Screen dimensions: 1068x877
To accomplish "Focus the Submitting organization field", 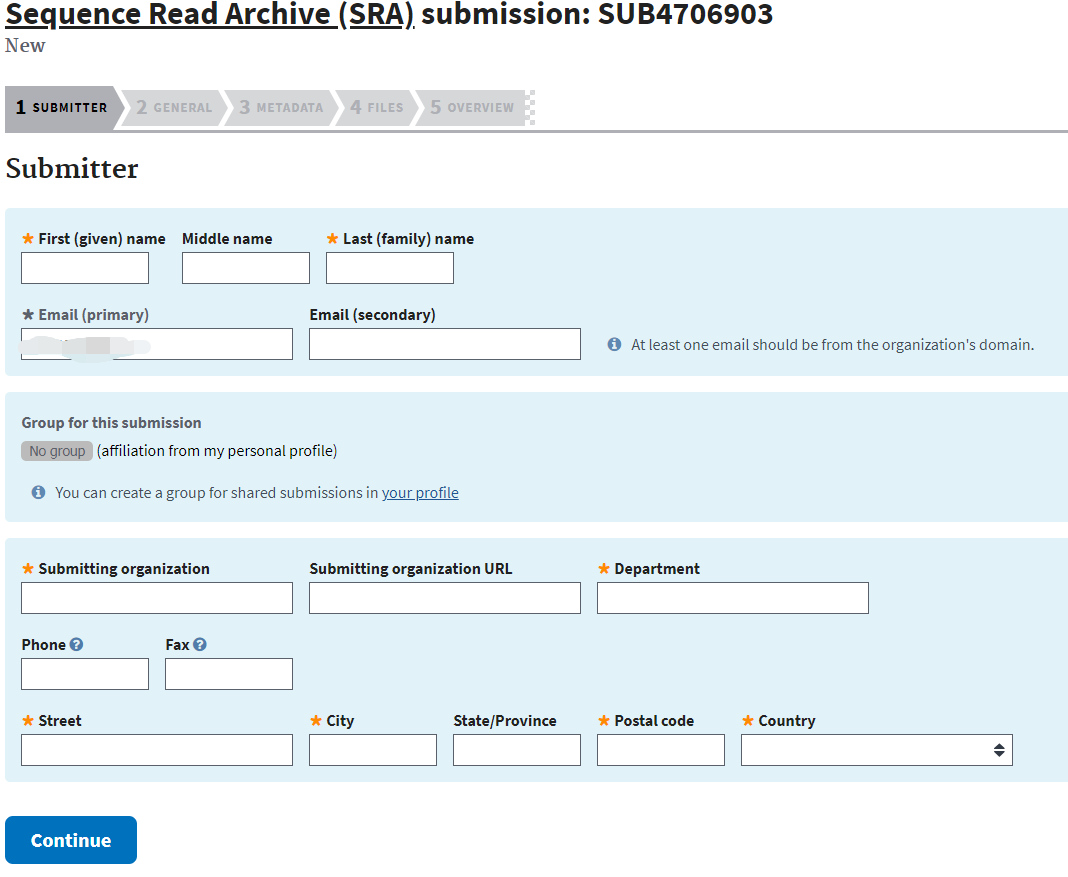I will click(x=157, y=598).
